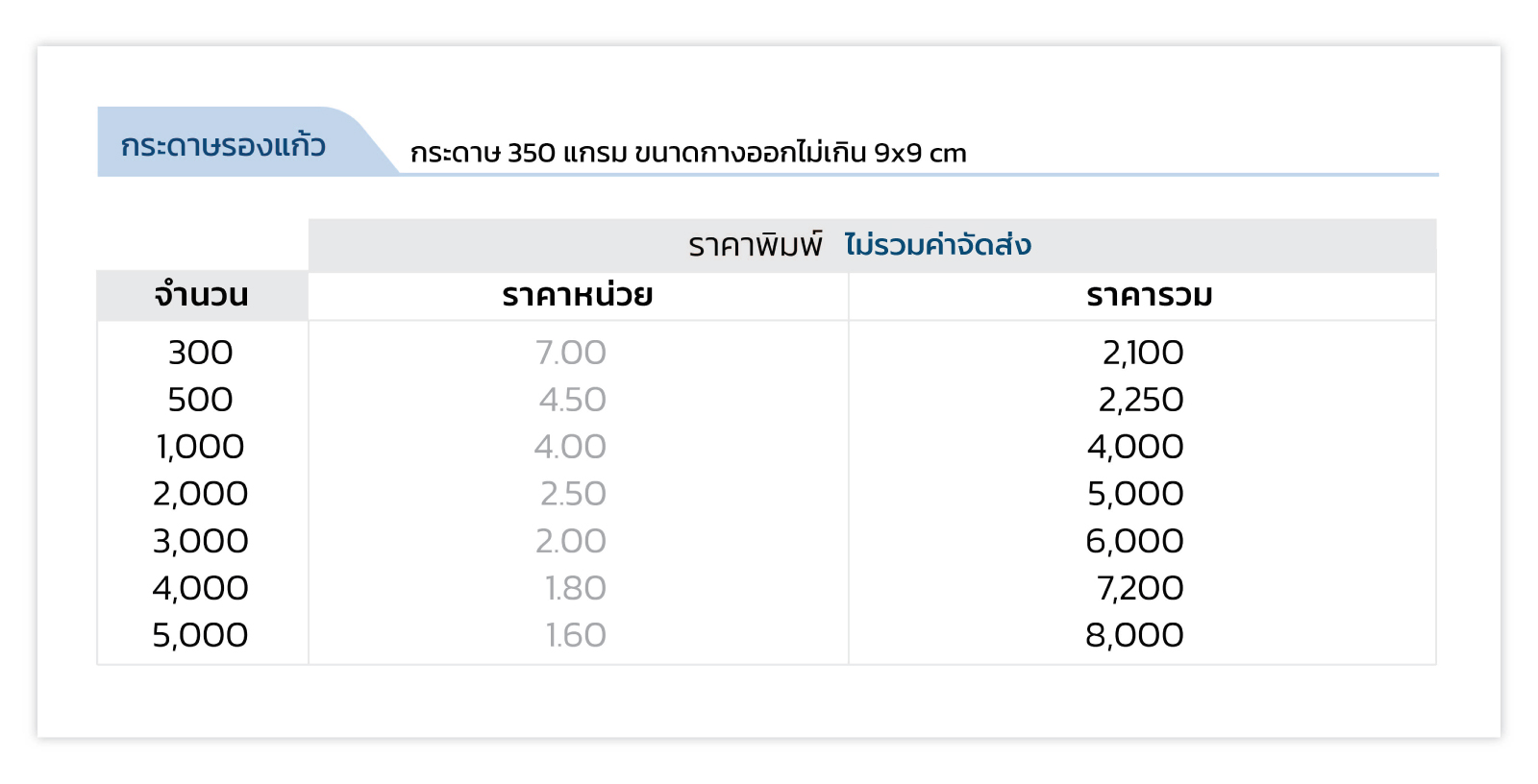Click total price 4,000
Screen dimensions: 1538x784
click(1135, 447)
